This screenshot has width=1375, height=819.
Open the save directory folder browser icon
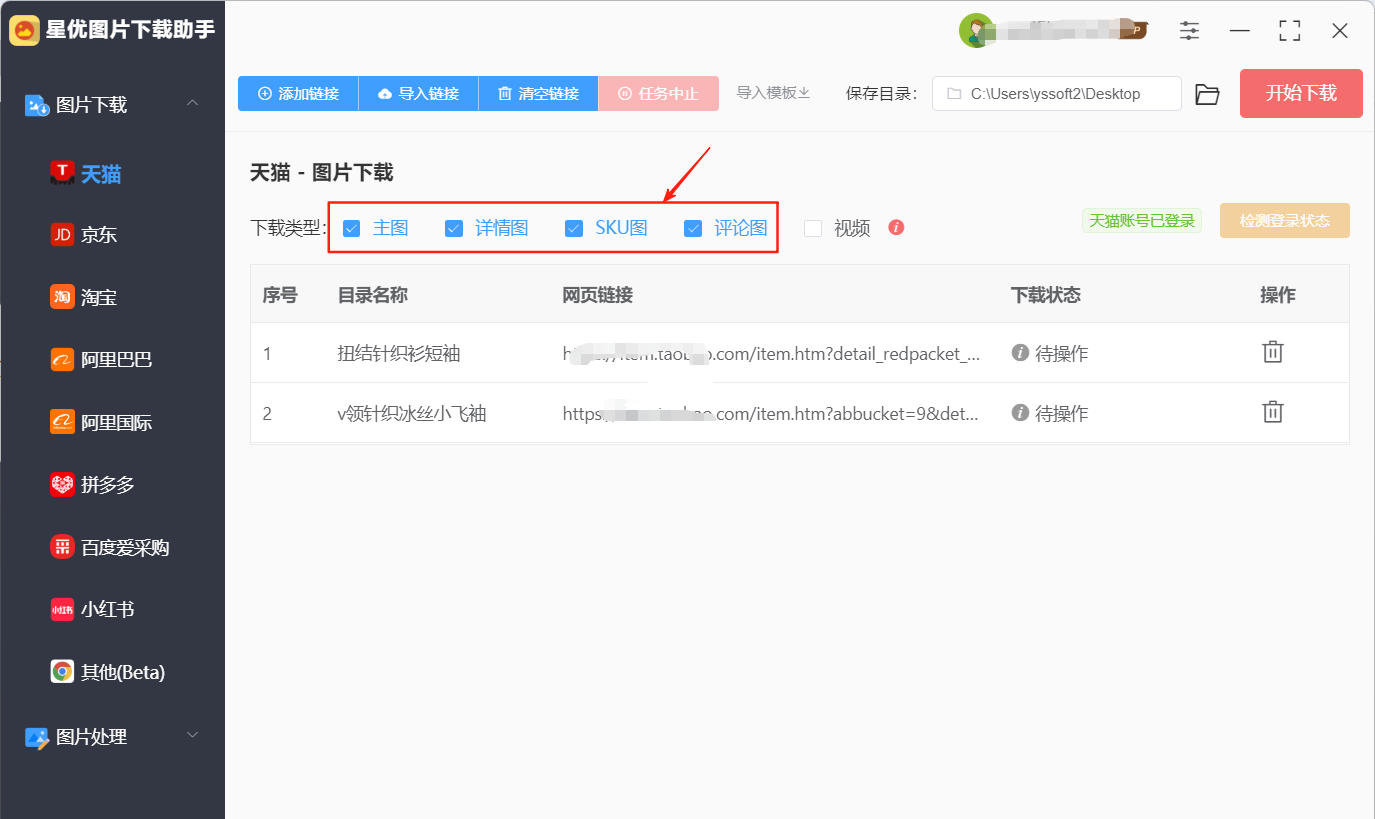(x=1207, y=95)
